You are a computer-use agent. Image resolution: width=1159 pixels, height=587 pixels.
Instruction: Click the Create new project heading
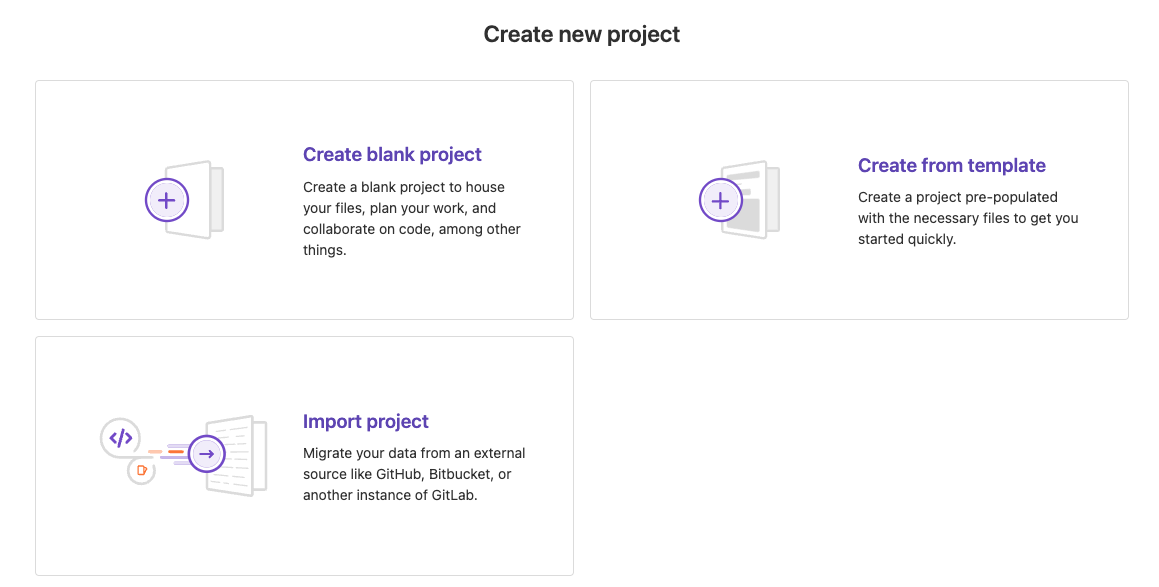click(581, 33)
